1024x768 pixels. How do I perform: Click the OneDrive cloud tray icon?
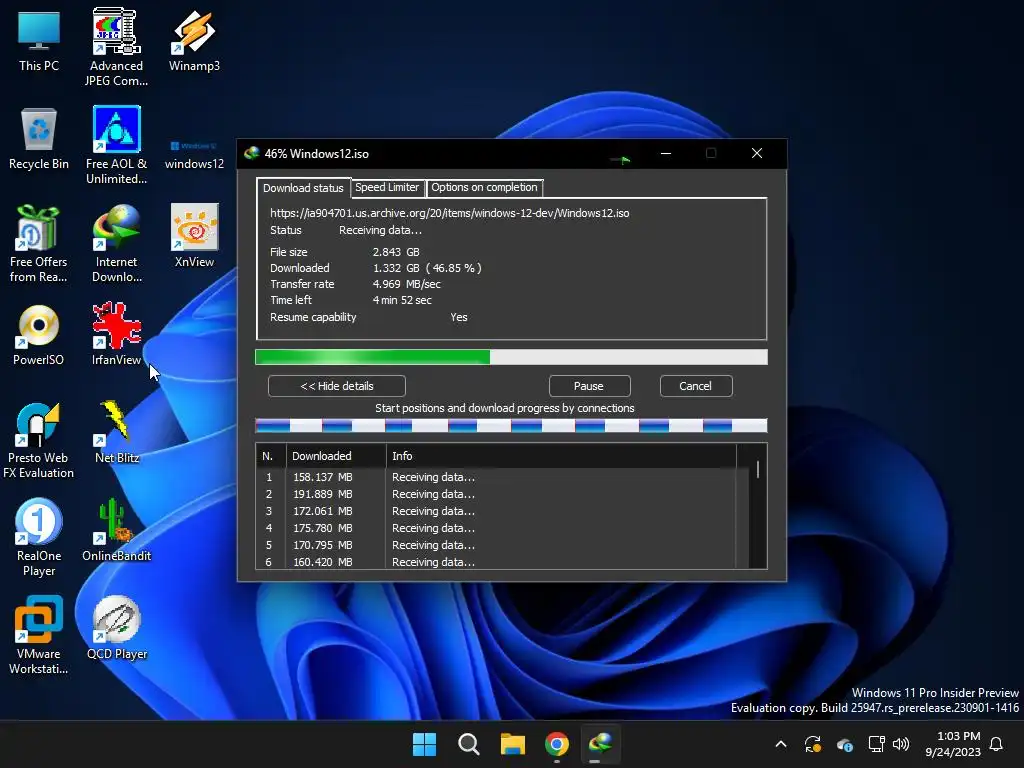coord(845,744)
